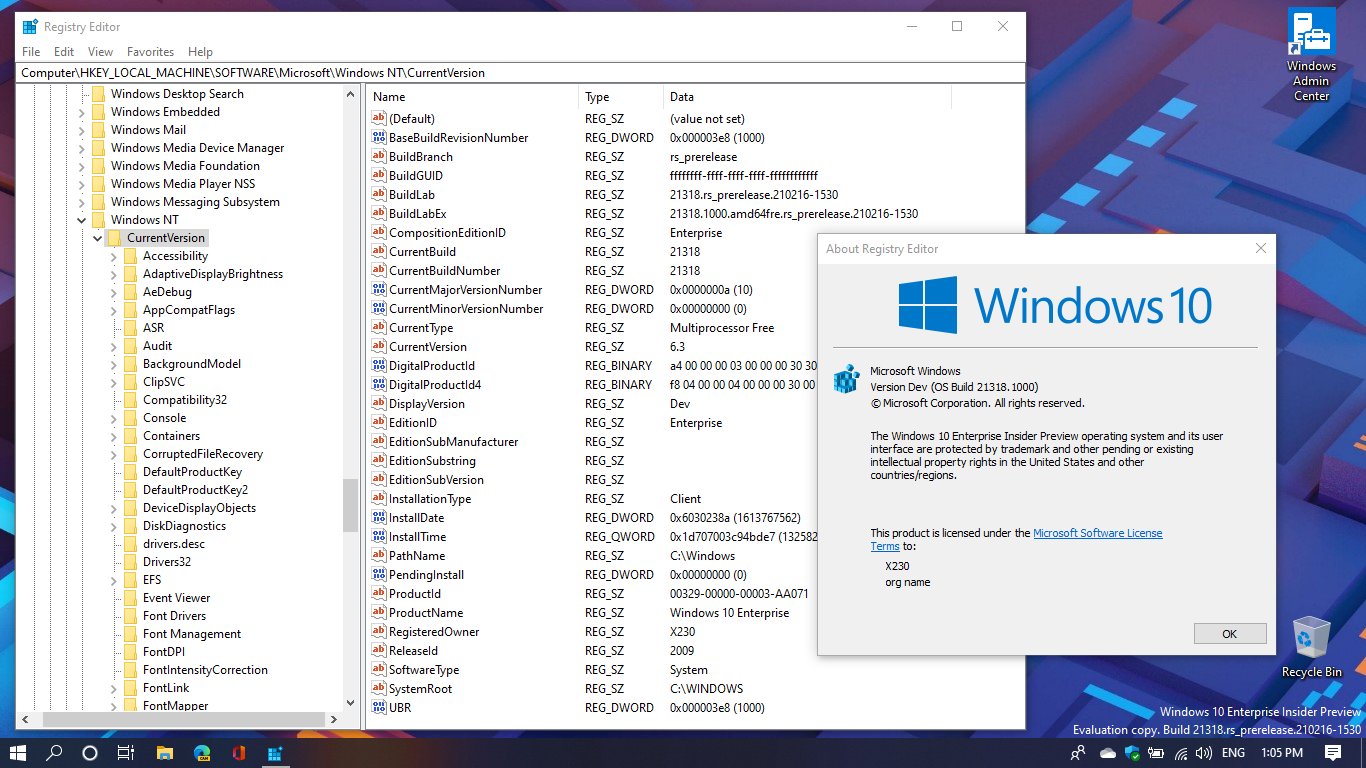Viewport: 1366px width, 768px height.
Task: Open the Windows Admin Center desktop shortcut
Action: (1311, 54)
